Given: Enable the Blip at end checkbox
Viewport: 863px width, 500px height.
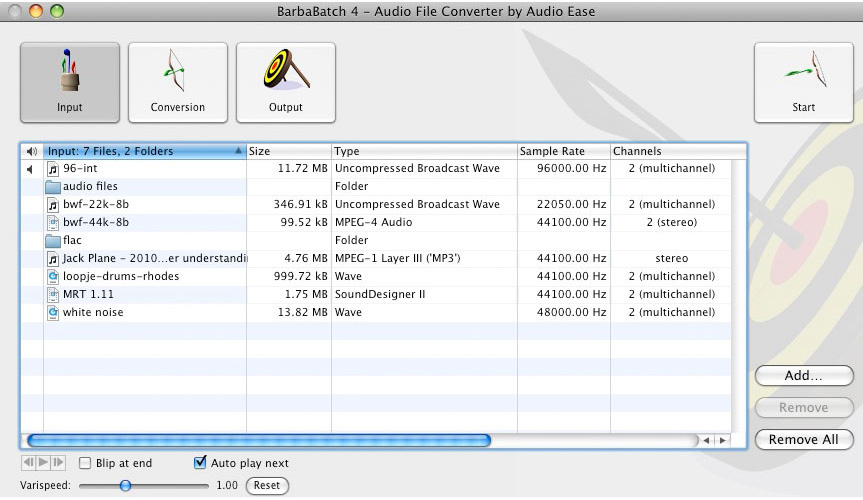Looking at the screenshot, I should (x=85, y=464).
